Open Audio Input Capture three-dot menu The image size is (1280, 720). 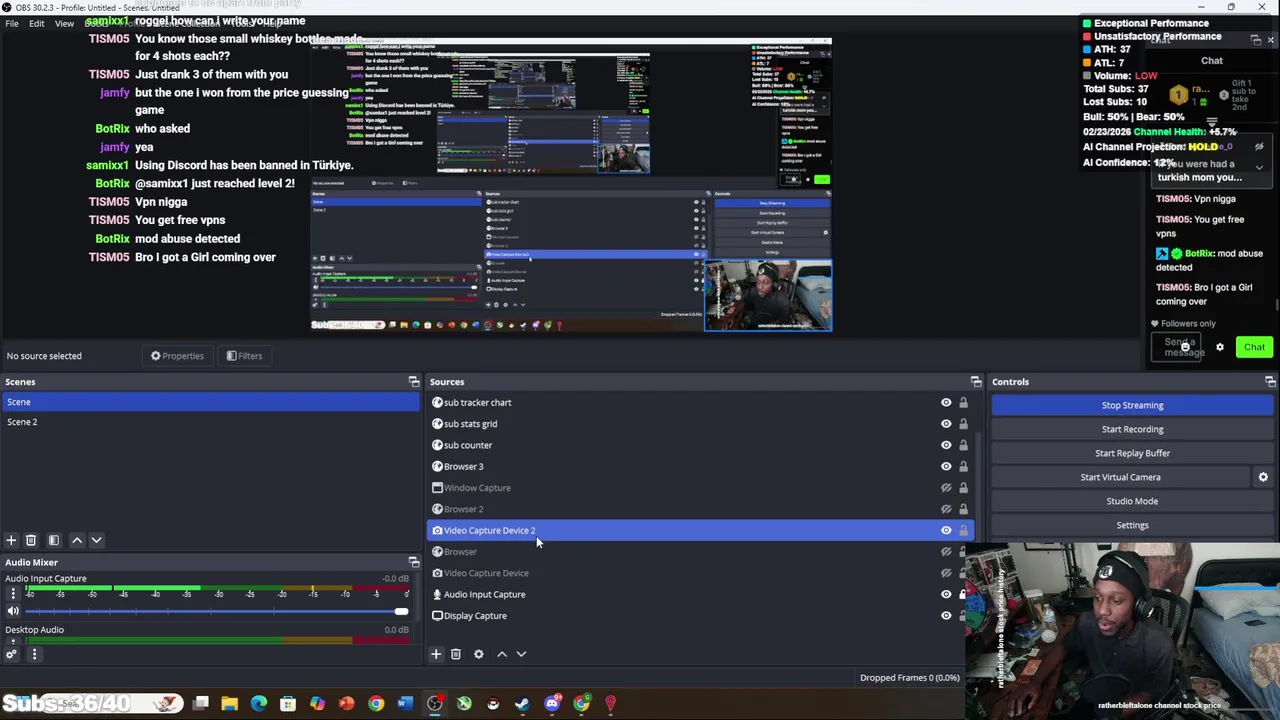pyautogui.click(x=13, y=594)
